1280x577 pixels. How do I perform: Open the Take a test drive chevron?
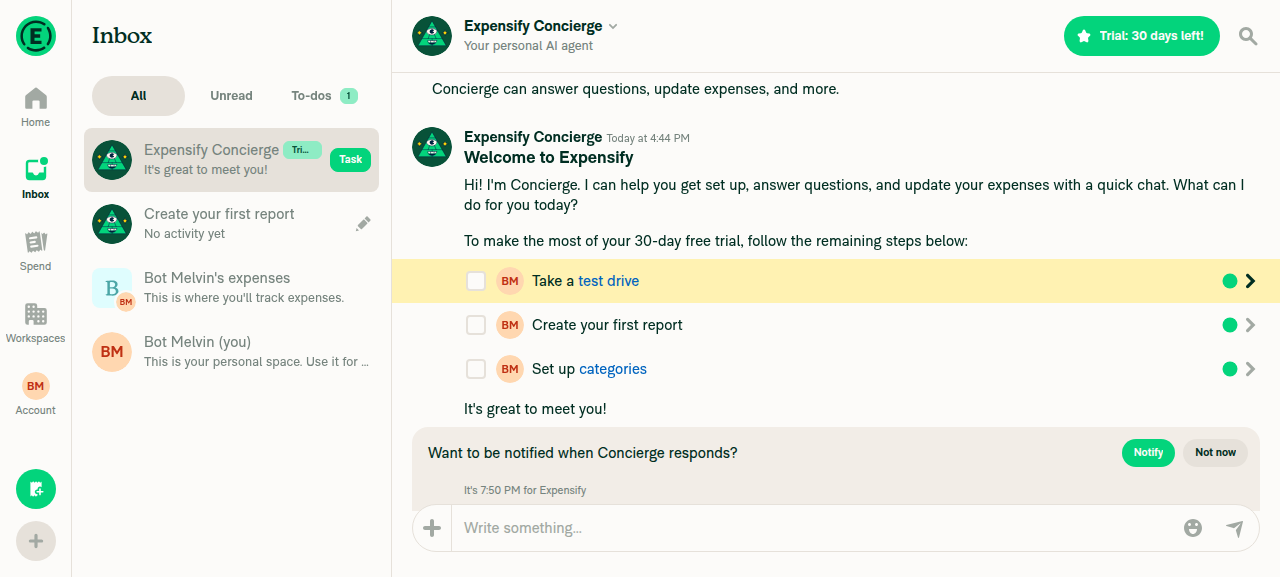click(x=1250, y=281)
